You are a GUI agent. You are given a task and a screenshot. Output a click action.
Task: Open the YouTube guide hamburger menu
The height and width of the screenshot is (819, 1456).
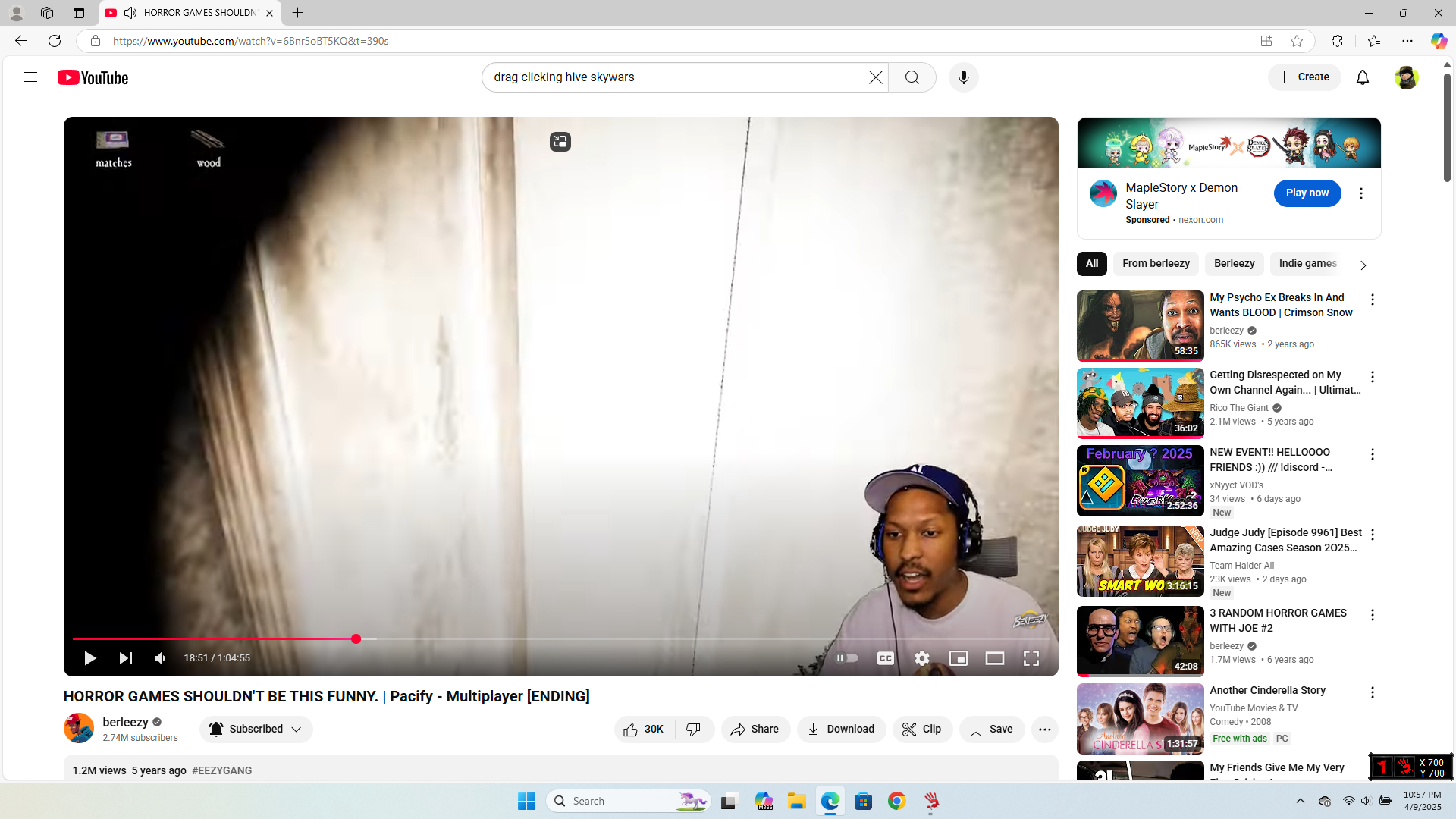click(30, 77)
